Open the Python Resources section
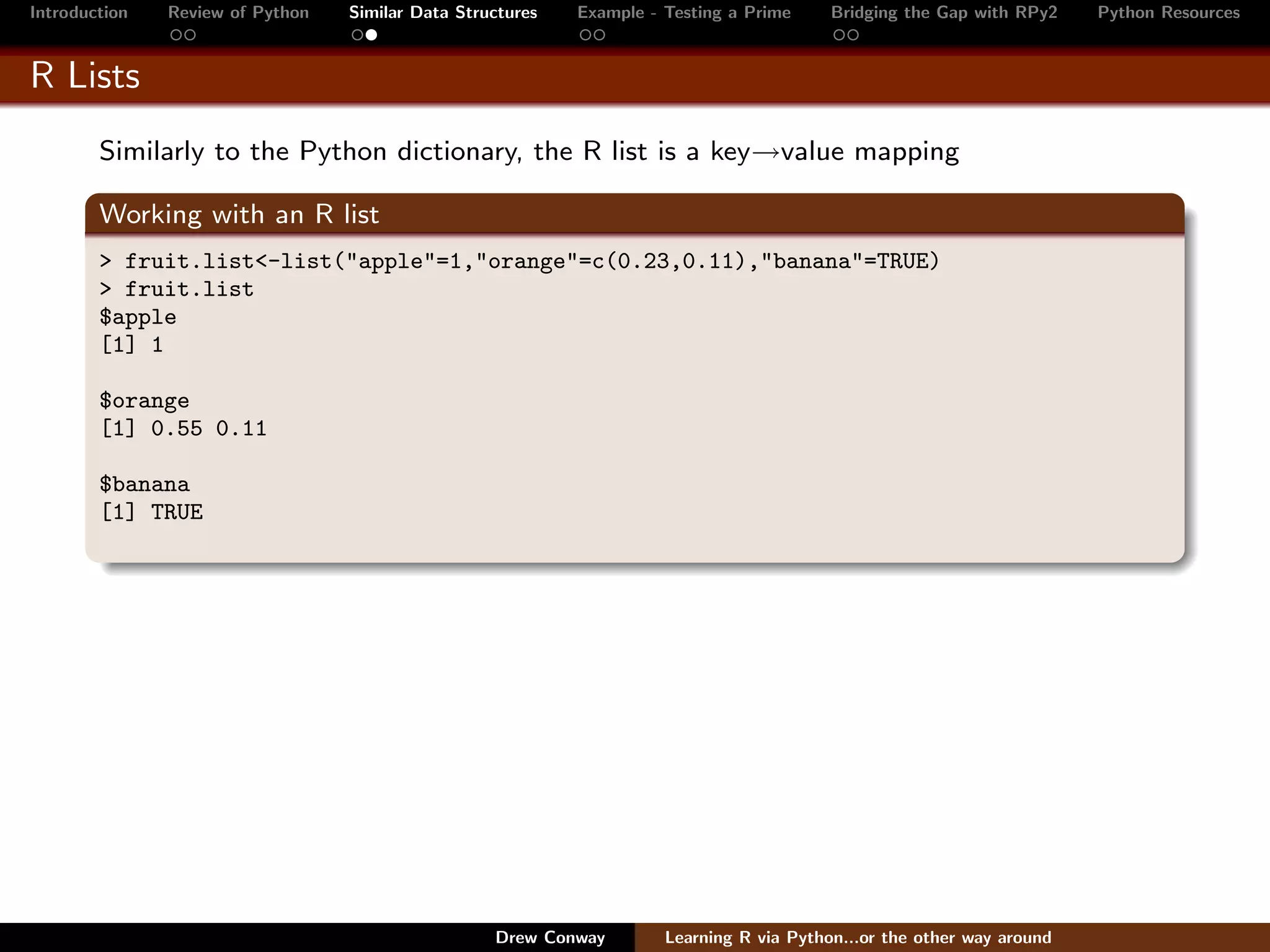Screen dimensions: 1270x952 click(x=1168, y=12)
